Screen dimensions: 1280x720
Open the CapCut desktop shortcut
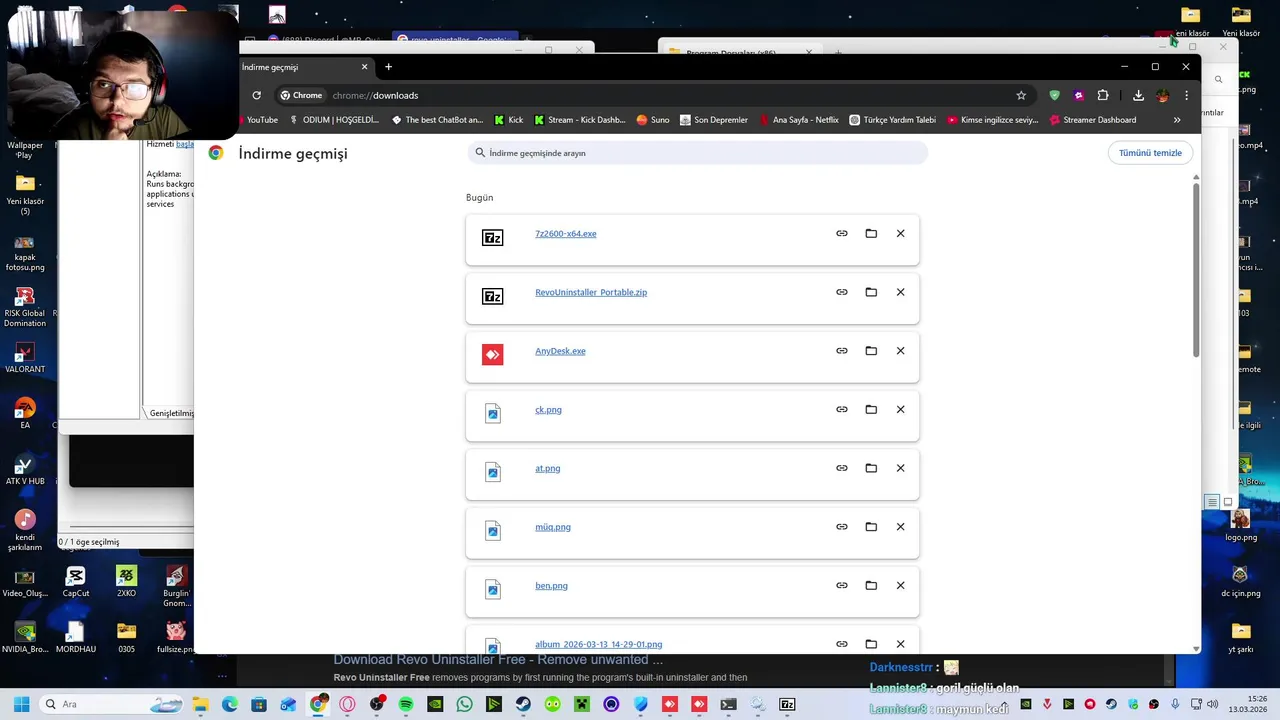coord(76,582)
